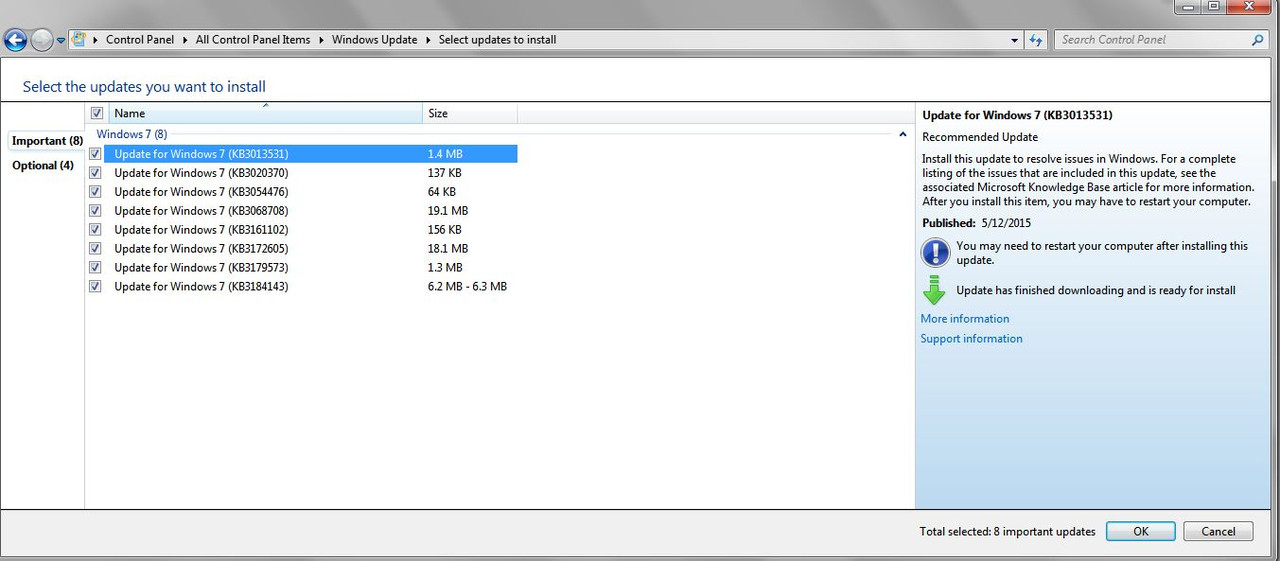Click the search magnifier icon
This screenshot has height=561, width=1280.
1257,40
